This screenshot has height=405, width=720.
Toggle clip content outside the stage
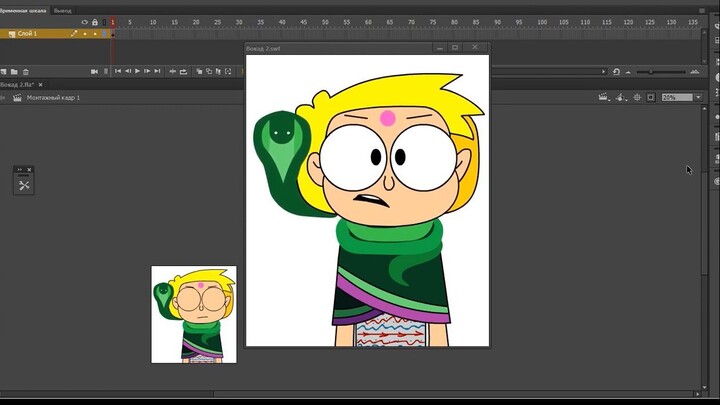click(651, 97)
